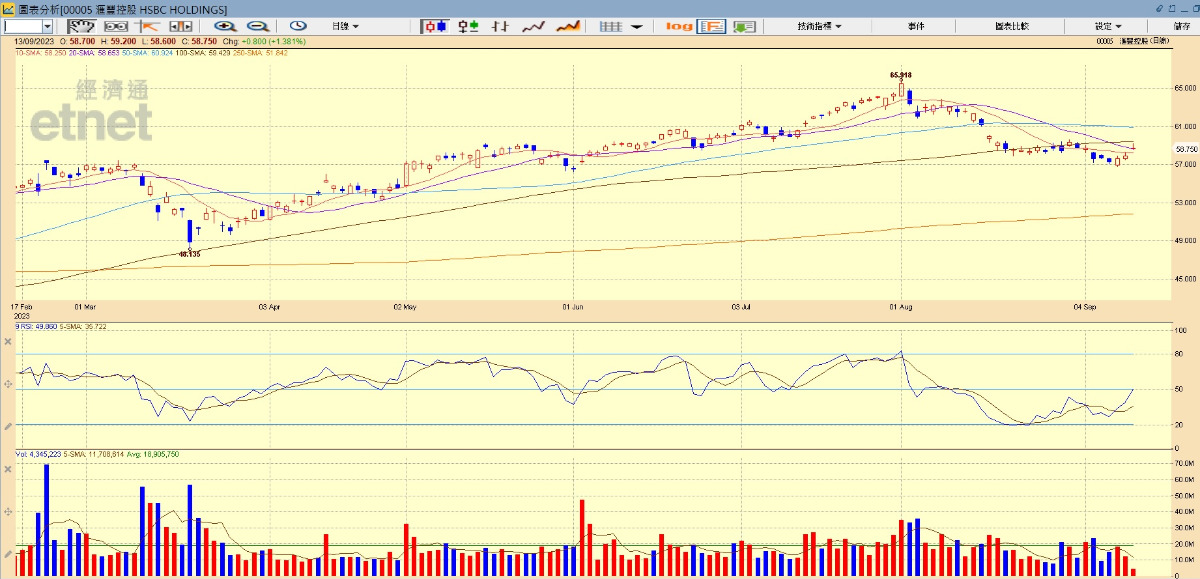Switch to line chart type
Screen dimensions: 1200x579
click(x=534, y=26)
